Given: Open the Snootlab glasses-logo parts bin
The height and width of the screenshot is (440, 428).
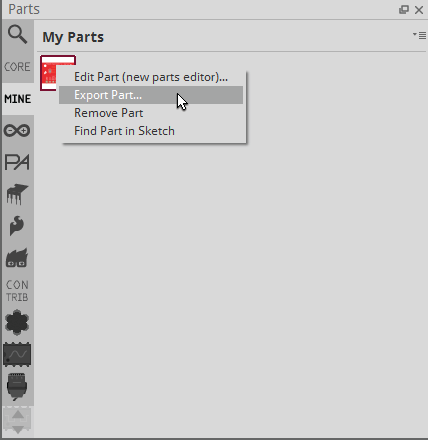Looking at the screenshot, I should (x=17, y=258).
